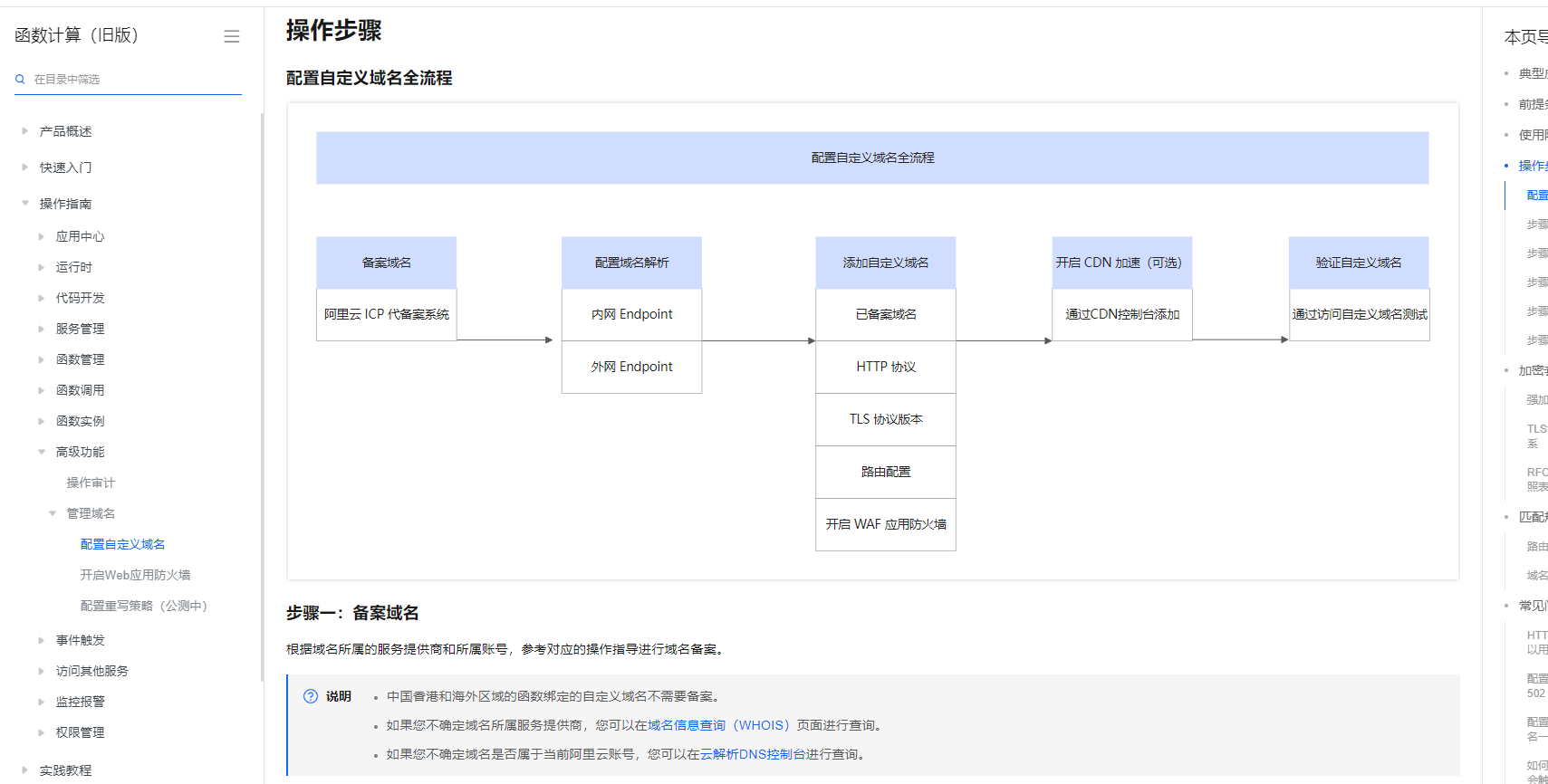
Task: Click the HTTP 协议 box
Action: pyautogui.click(x=886, y=367)
